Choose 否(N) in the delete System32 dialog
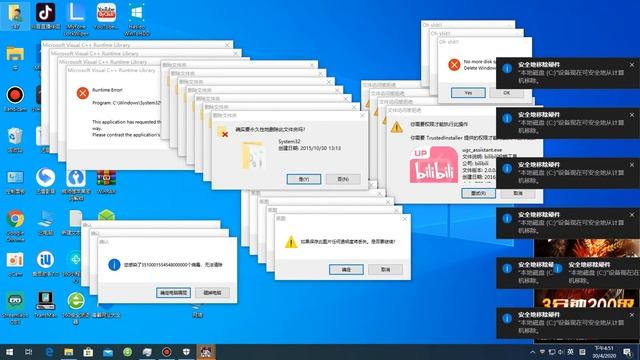Viewport: 640px width, 360px height. pyautogui.click(x=343, y=179)
